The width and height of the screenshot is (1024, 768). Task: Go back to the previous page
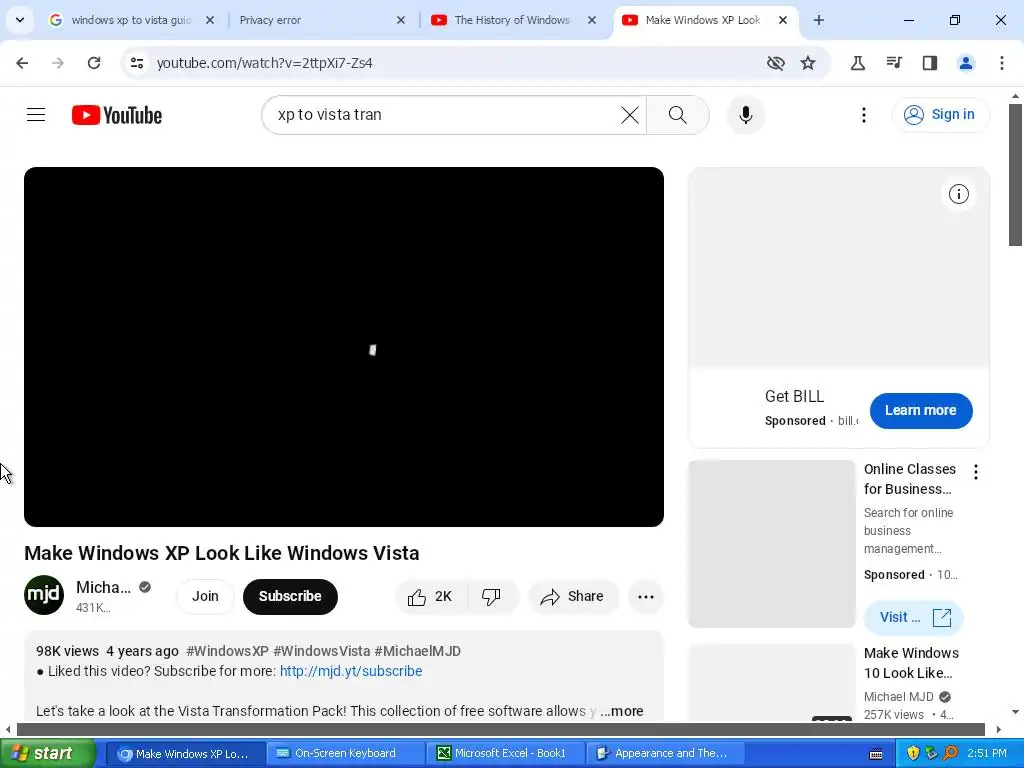click(22, 63)
